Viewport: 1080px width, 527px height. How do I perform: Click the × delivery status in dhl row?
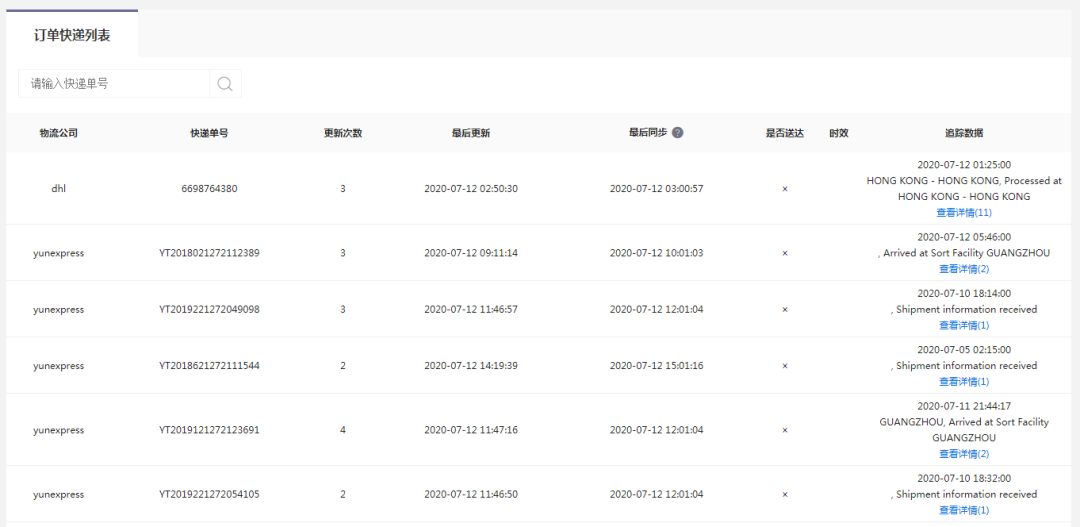(785, 189)
